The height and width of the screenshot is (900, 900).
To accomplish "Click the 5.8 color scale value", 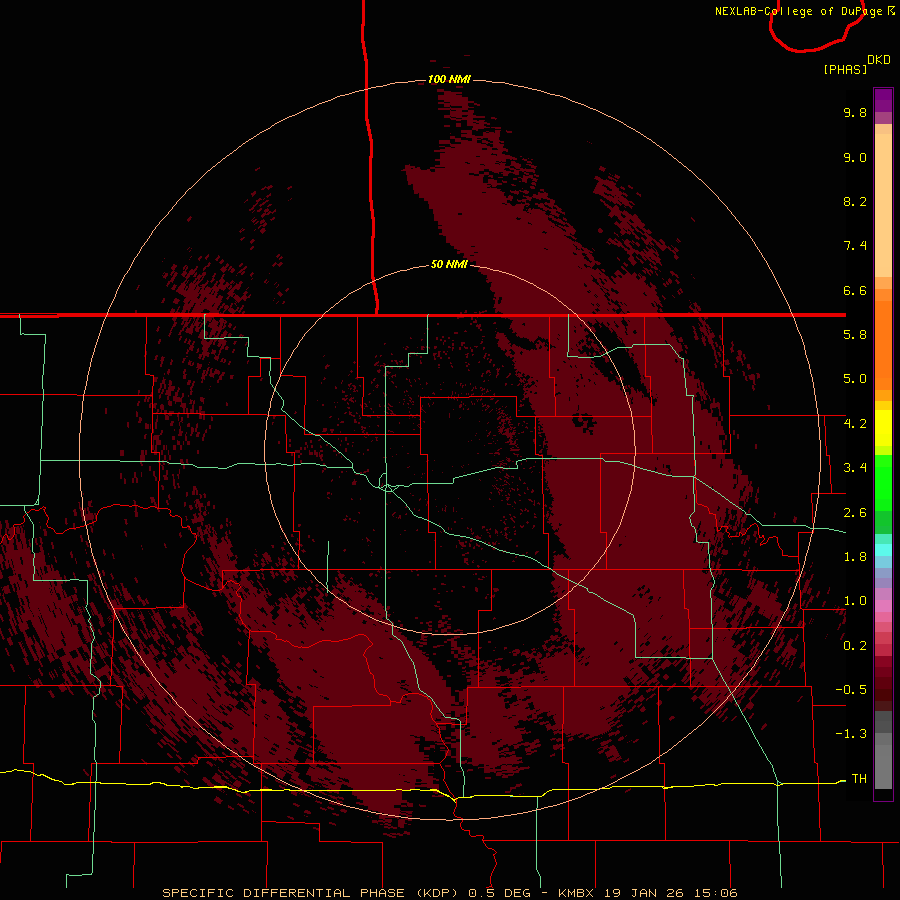I will click(x=855, y=335).
